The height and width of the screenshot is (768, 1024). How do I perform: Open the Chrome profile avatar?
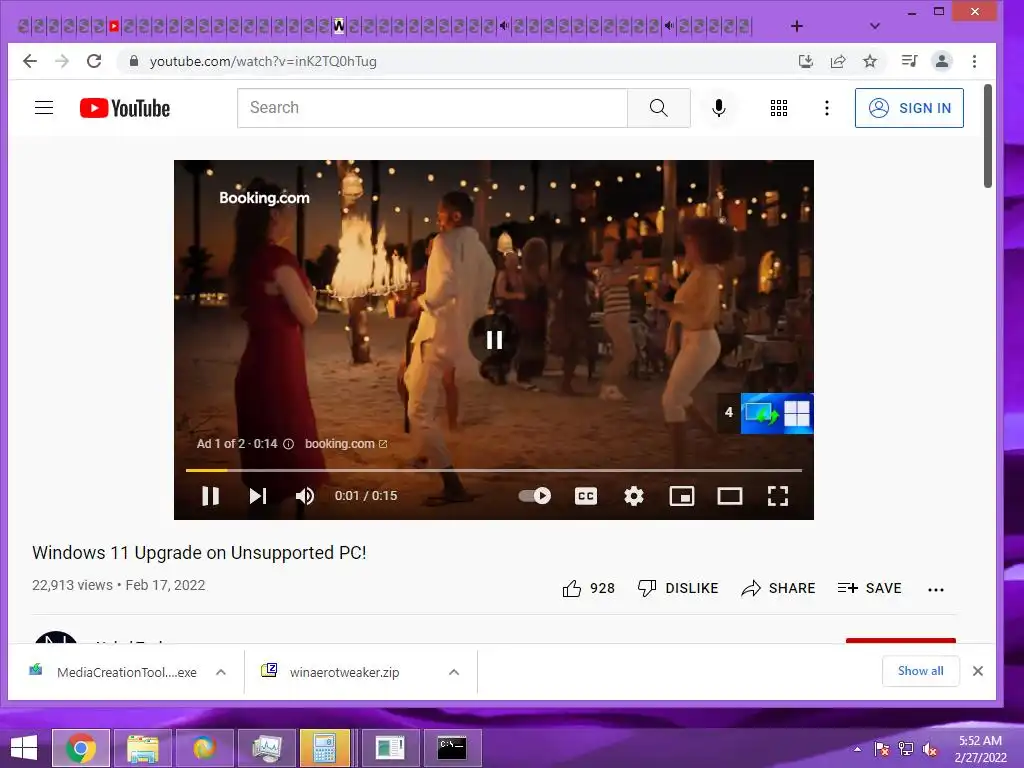point(942,61)
